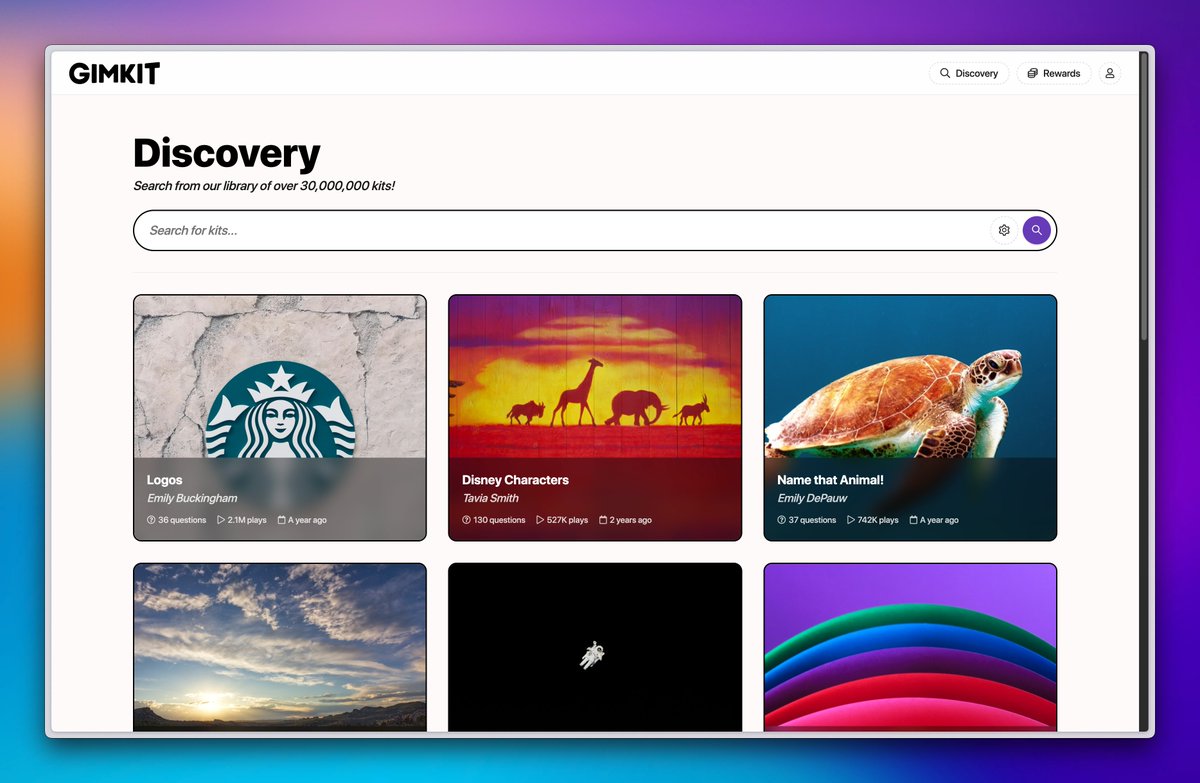Click the purple search button
This screenshot has height=783, width=1200.
tap(1037, 230)
